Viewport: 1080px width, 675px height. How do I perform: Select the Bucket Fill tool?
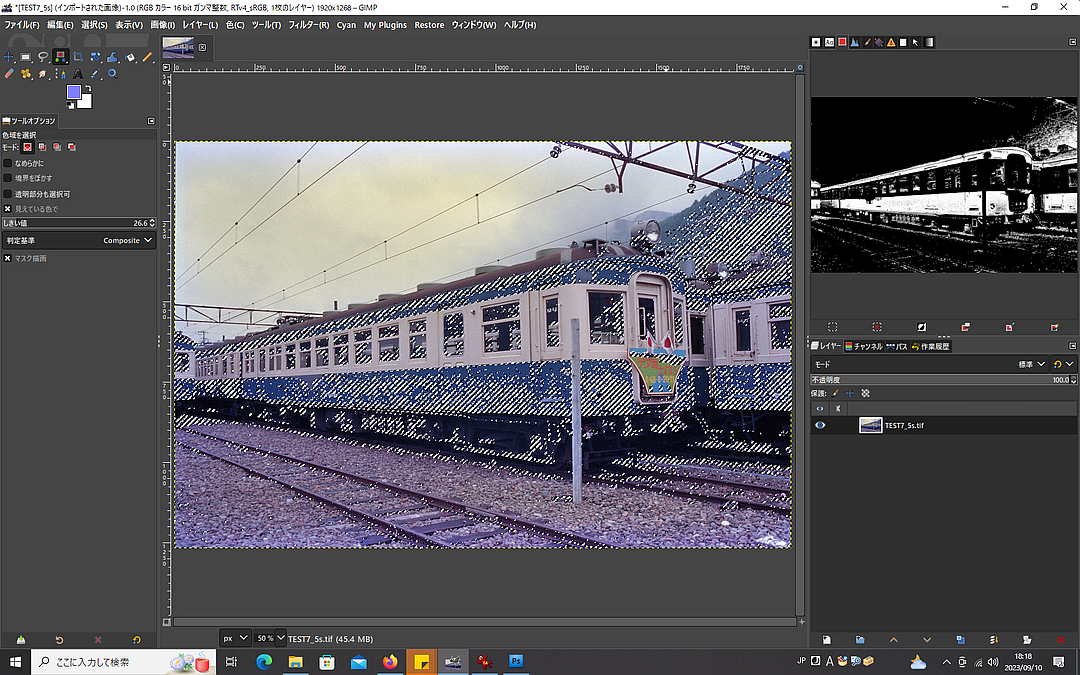(x=130, y=57)
